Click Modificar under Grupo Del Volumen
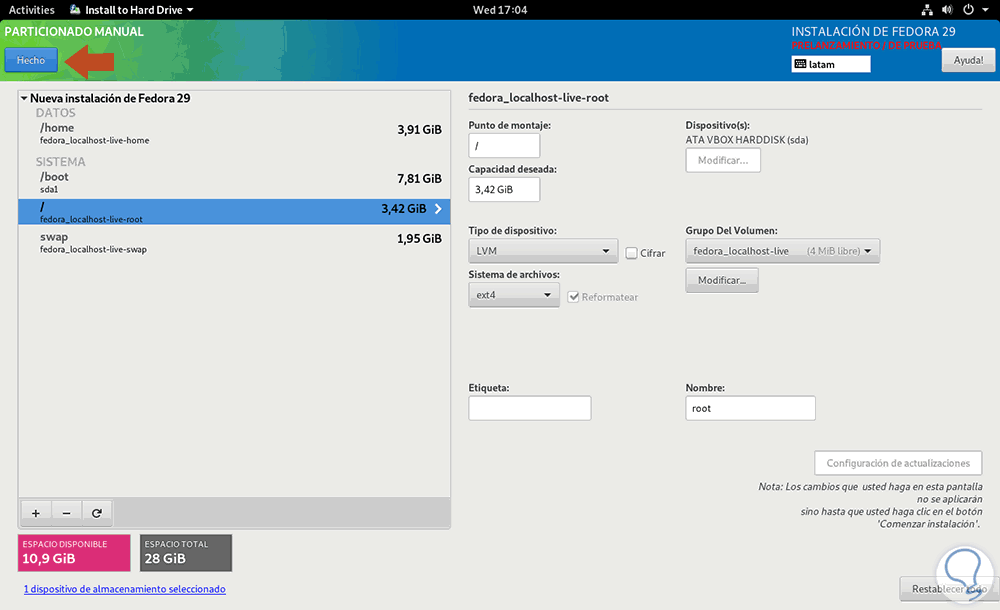This screenshot has width=1000, height=610. point(721,280)
